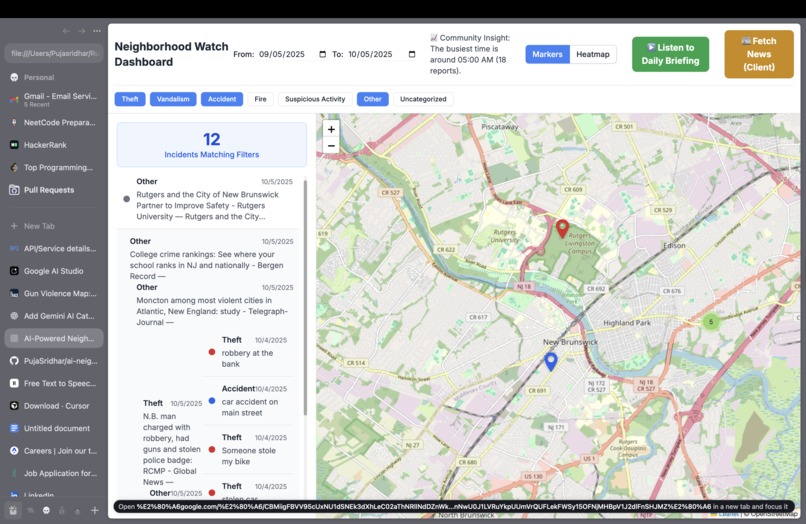
Task: Click the grey dot beside the Rutgers safety article
Action: pyautogui.click(x=126, y=199)
